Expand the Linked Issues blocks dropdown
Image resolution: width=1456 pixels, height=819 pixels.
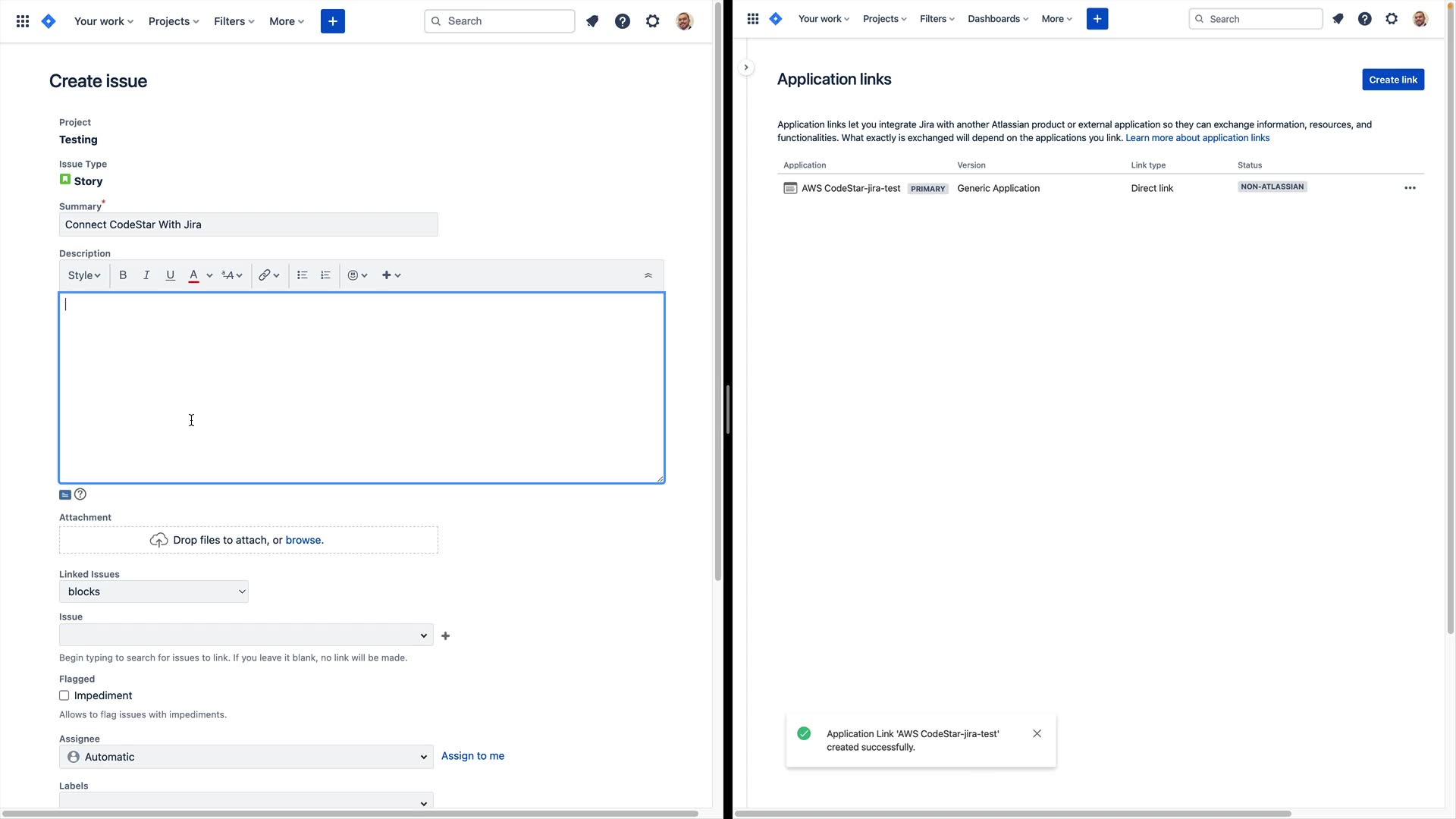[153, 591]
